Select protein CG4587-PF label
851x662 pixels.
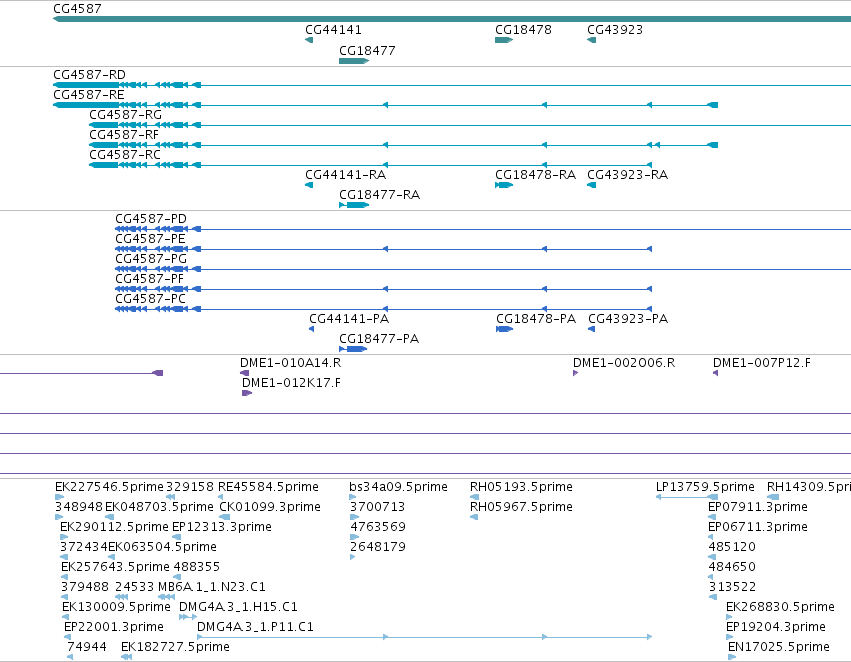[150, 279]
